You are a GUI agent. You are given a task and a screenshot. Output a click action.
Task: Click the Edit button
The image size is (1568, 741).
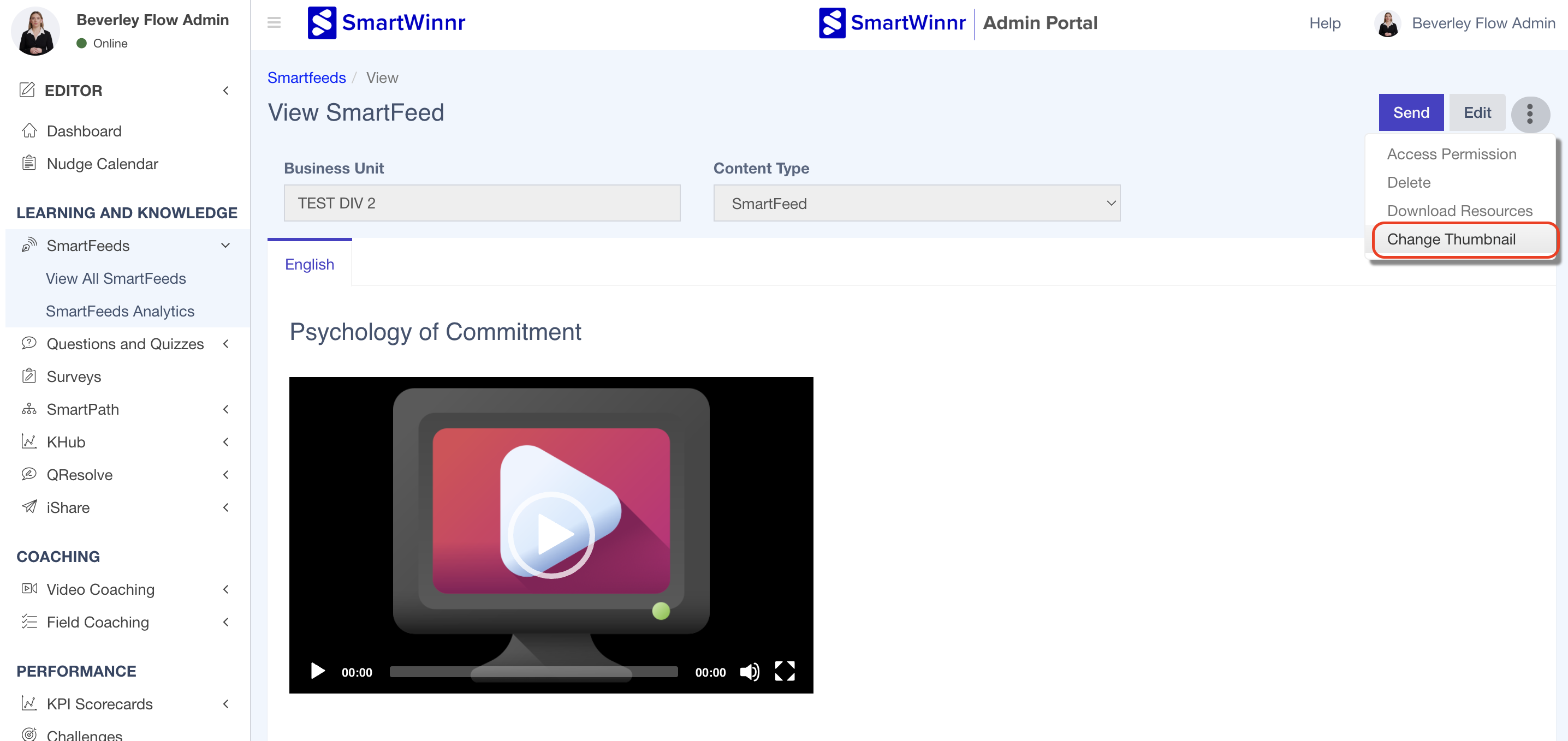click(1477, 112)
